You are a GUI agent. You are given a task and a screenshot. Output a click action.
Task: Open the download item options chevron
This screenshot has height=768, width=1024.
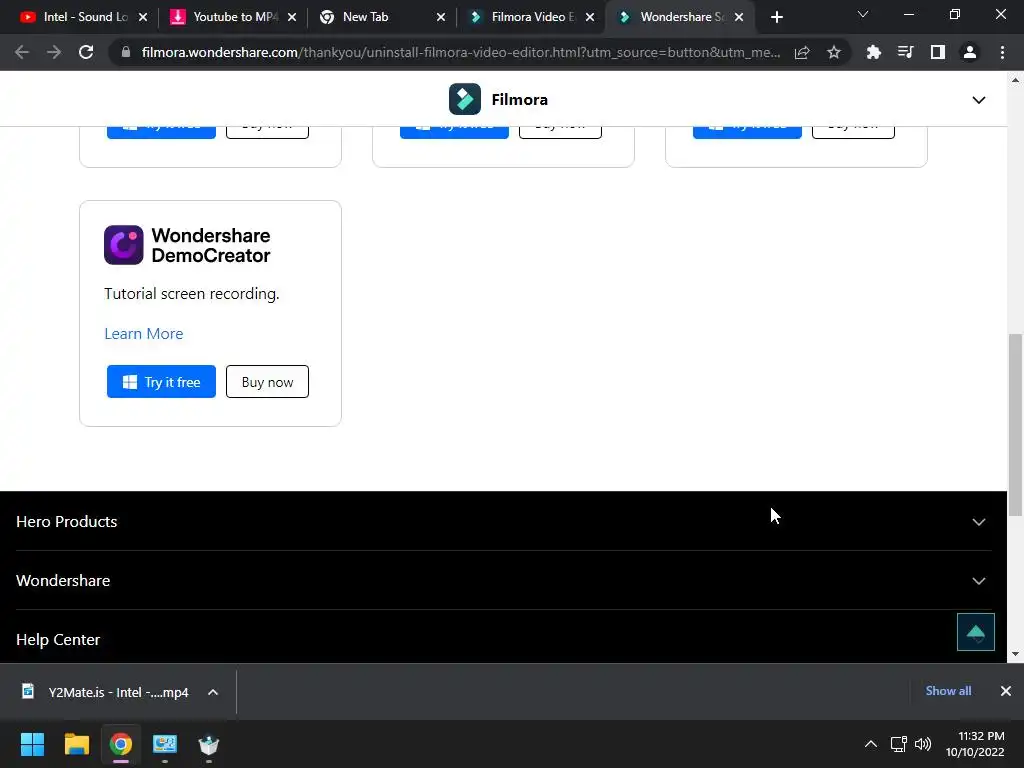(213, 692)
